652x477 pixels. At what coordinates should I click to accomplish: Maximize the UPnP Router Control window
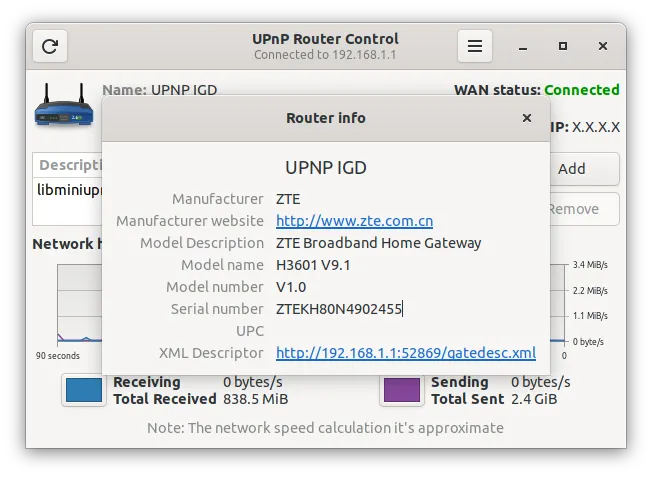click(563, 46)
